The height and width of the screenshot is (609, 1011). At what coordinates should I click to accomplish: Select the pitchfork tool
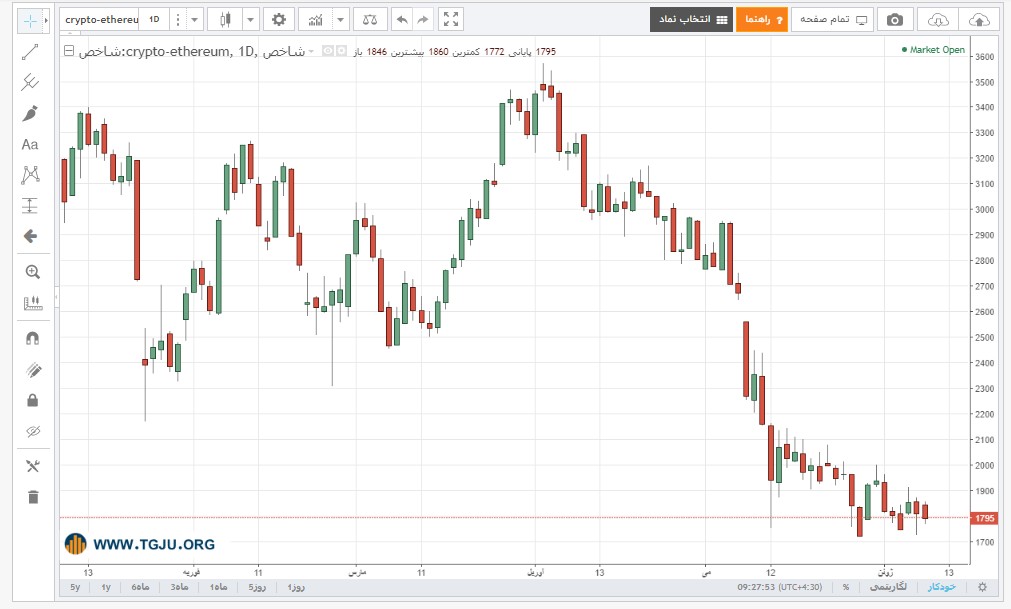(x=30, y=82)
